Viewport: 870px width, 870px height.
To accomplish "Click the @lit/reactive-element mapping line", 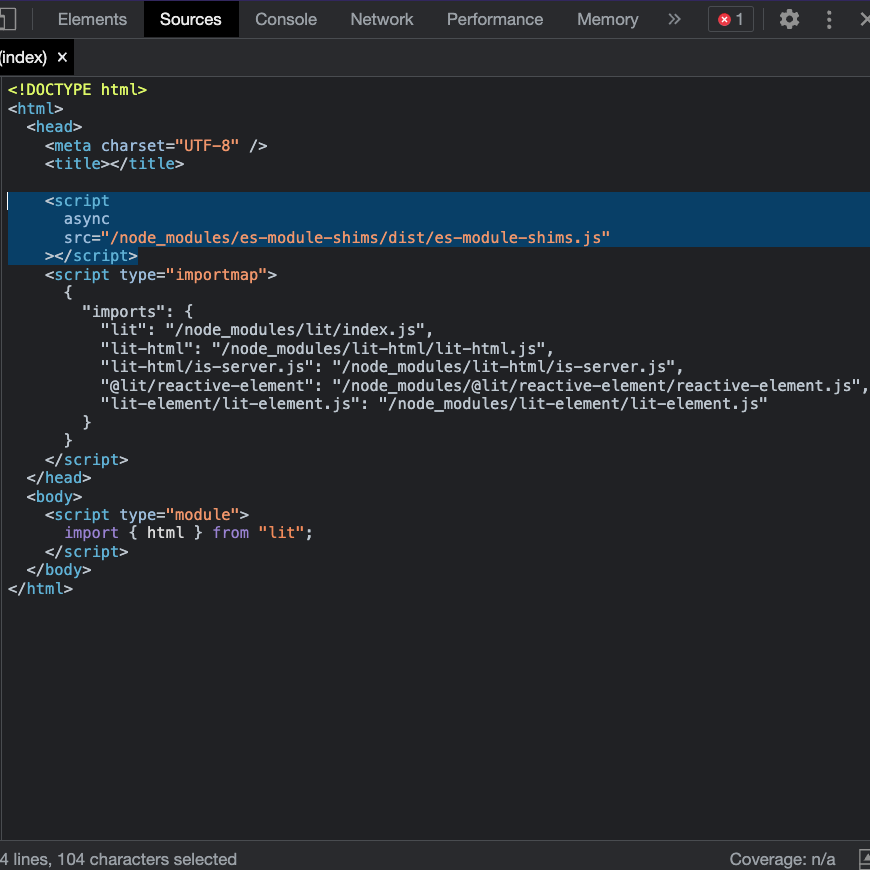I will (x=484, y=386).
